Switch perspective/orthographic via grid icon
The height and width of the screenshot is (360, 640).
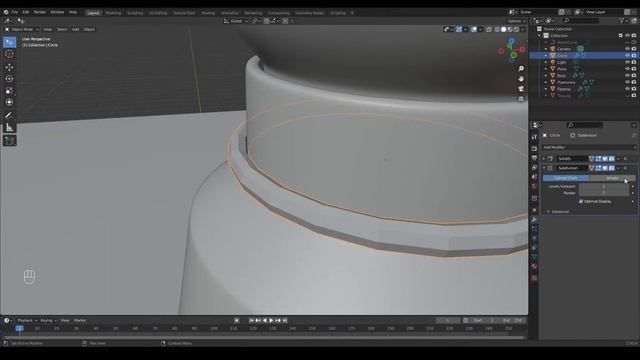[521, 99]
